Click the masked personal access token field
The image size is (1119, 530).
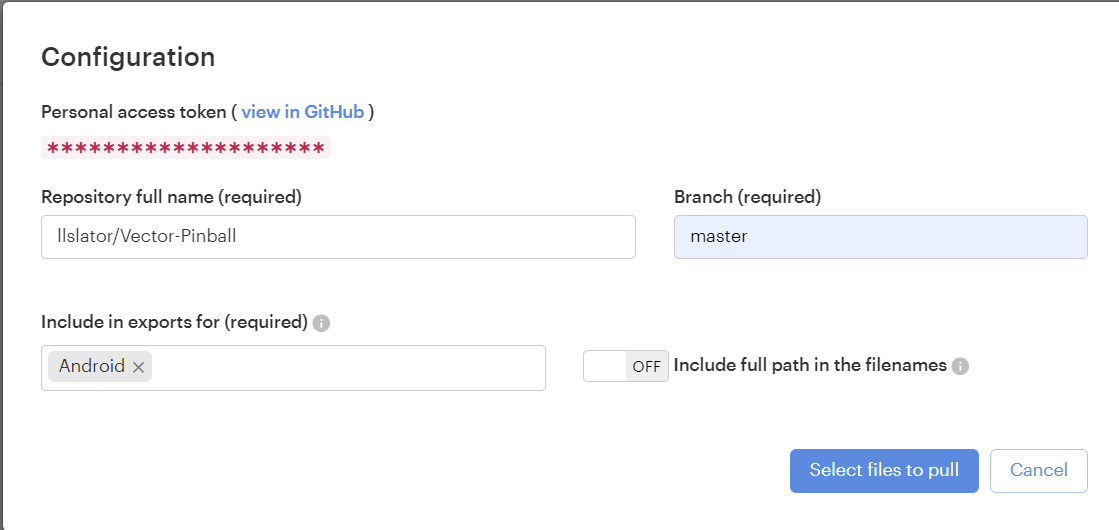[x=186, y=148]
